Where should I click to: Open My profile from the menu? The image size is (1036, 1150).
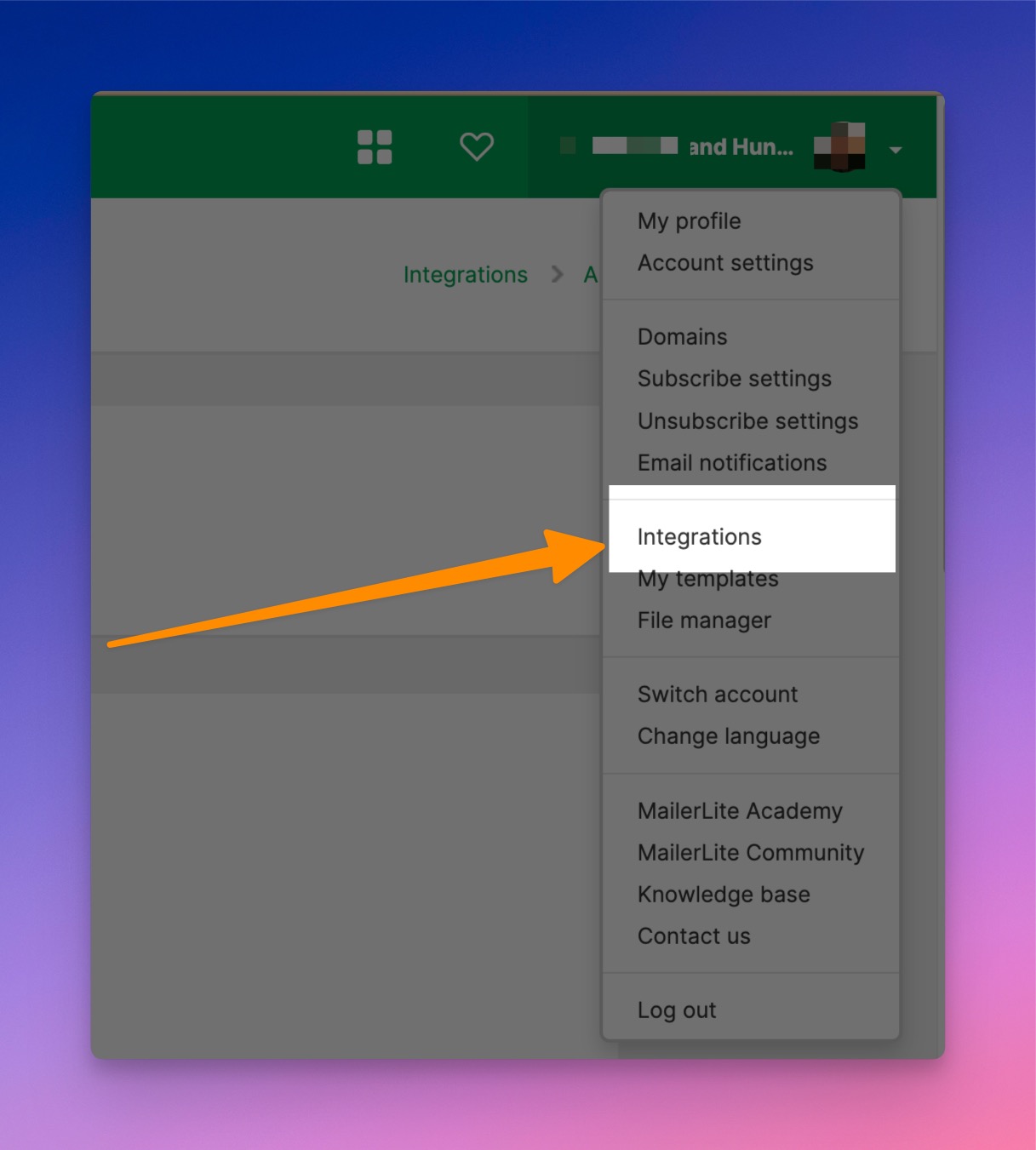(689, 221)
